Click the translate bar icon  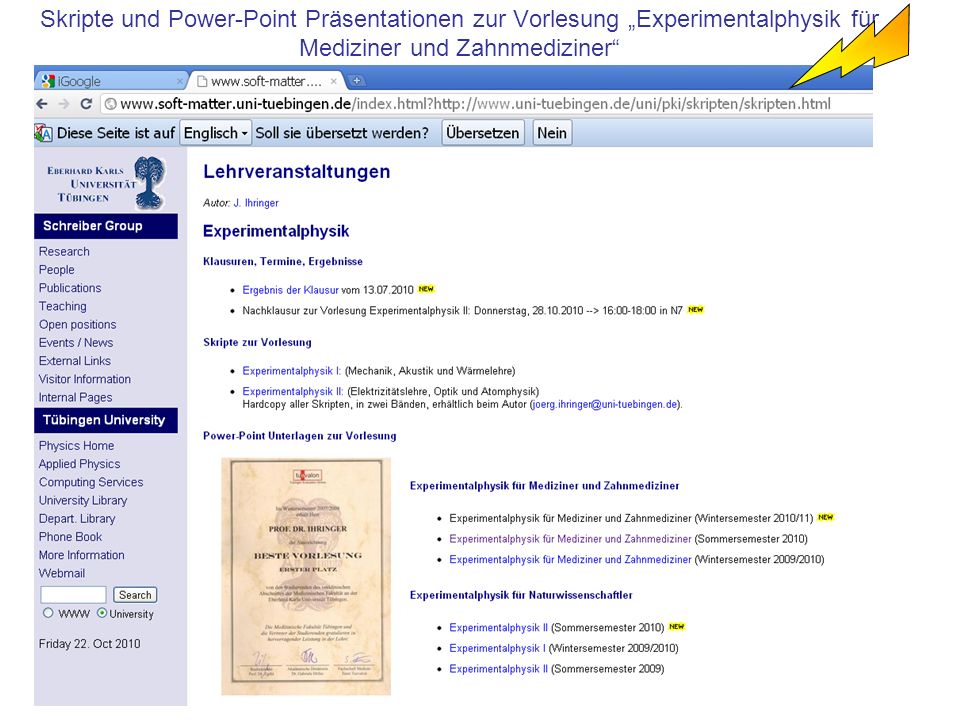tap(43, 133)
